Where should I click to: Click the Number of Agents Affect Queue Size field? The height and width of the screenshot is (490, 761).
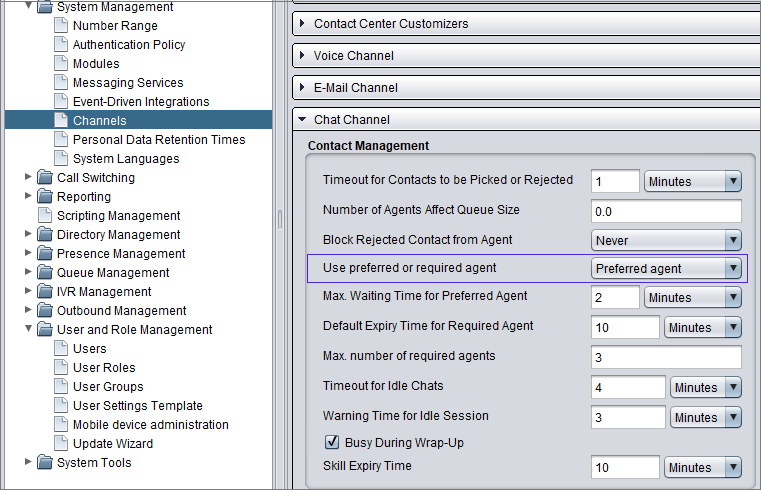pos(666,211)
